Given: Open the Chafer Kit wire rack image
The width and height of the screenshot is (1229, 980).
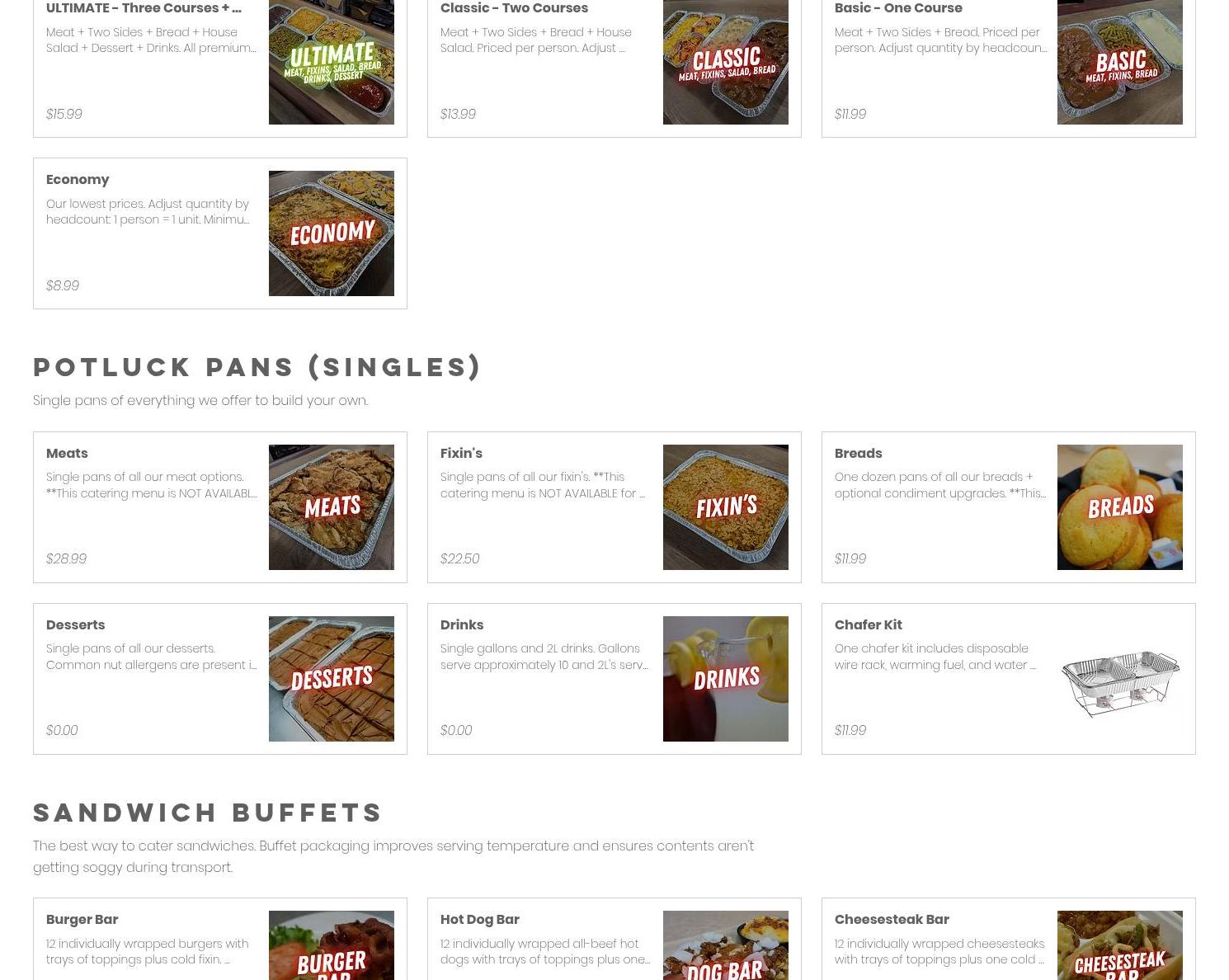Looking at the screenshot, I should (1120, 679).
